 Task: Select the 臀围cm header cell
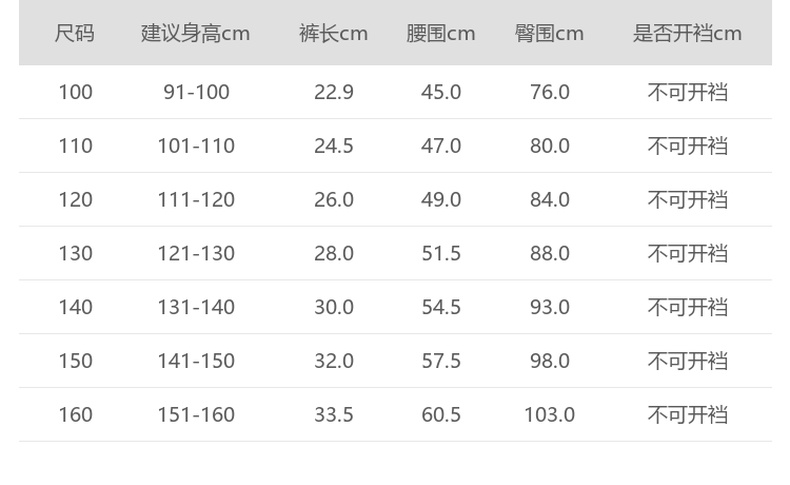pos(549,34)
